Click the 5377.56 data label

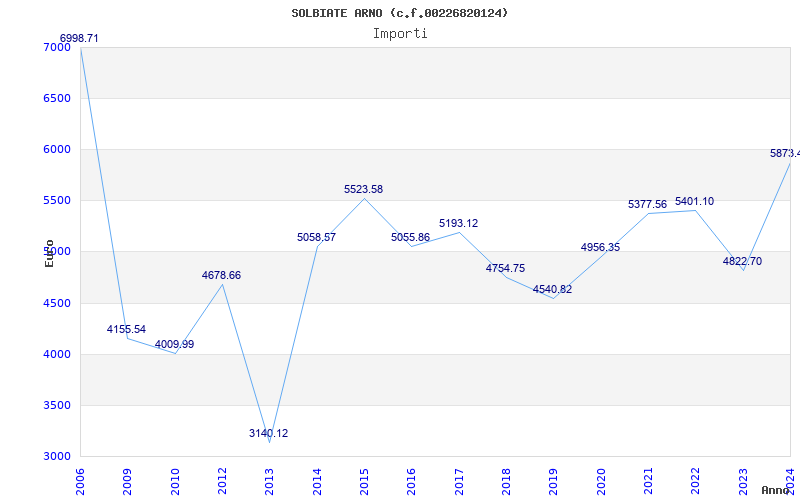pos(647,205)
